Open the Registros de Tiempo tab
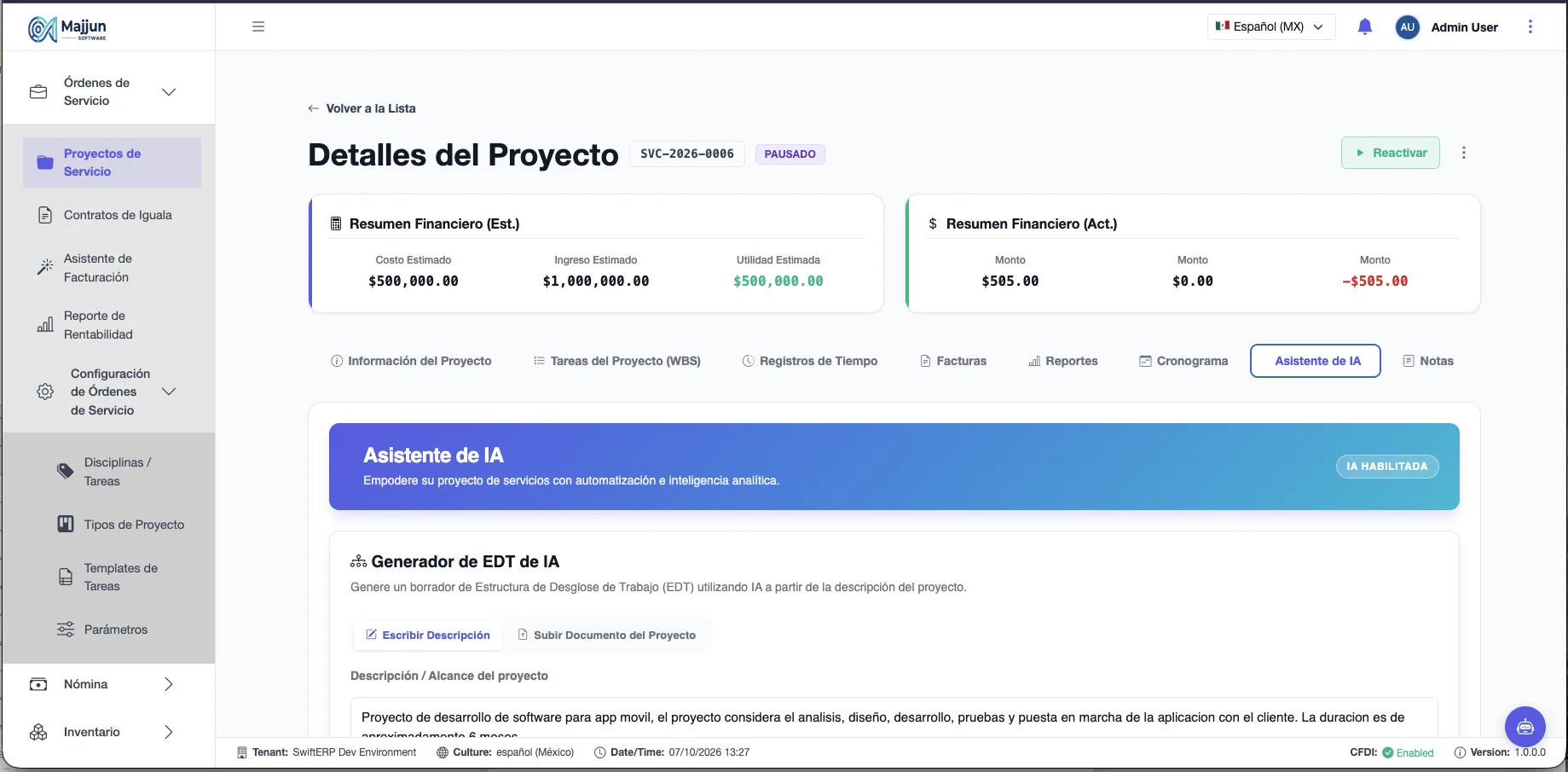 pos(810,361)
